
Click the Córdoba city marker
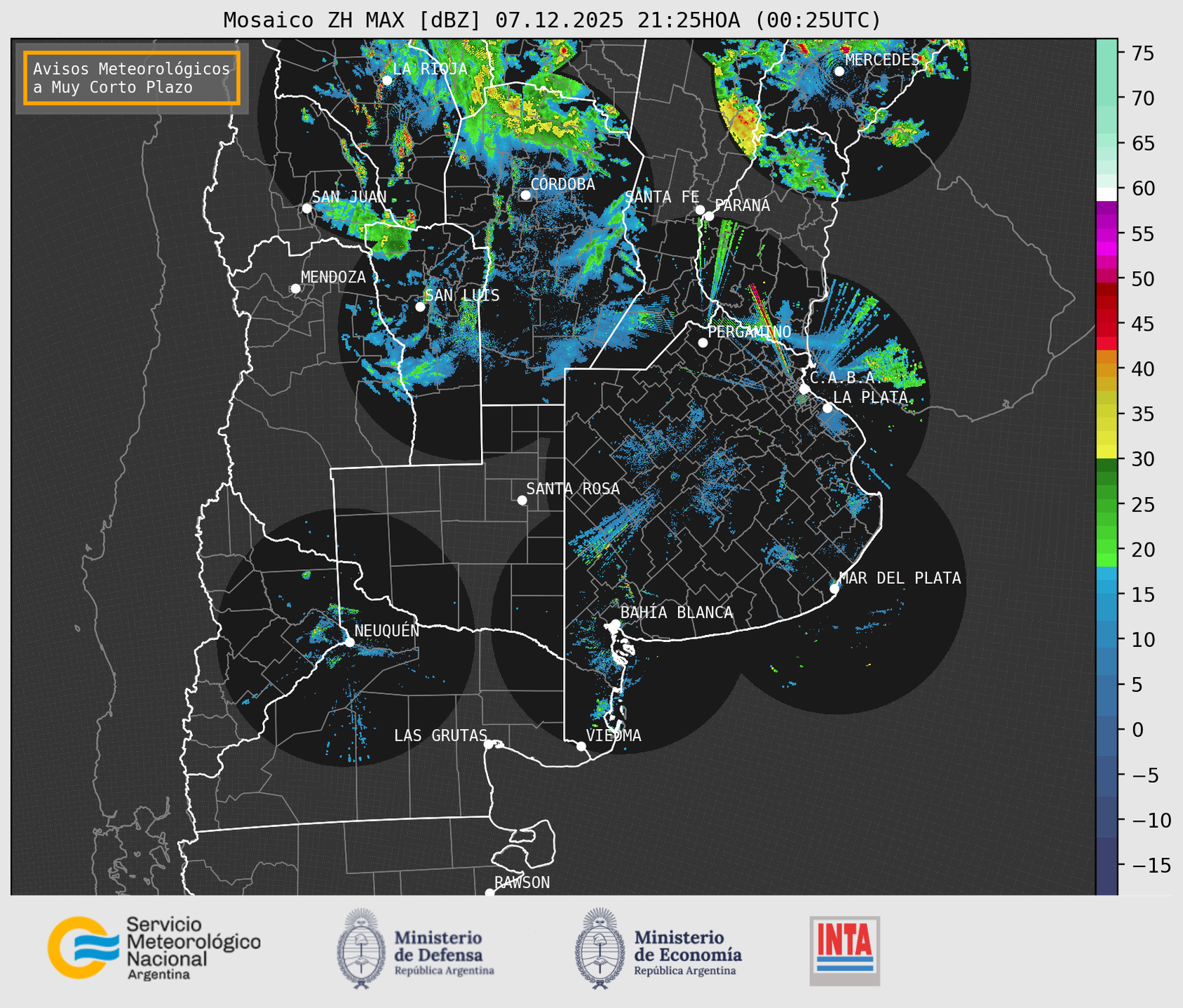tap(526, 195)
